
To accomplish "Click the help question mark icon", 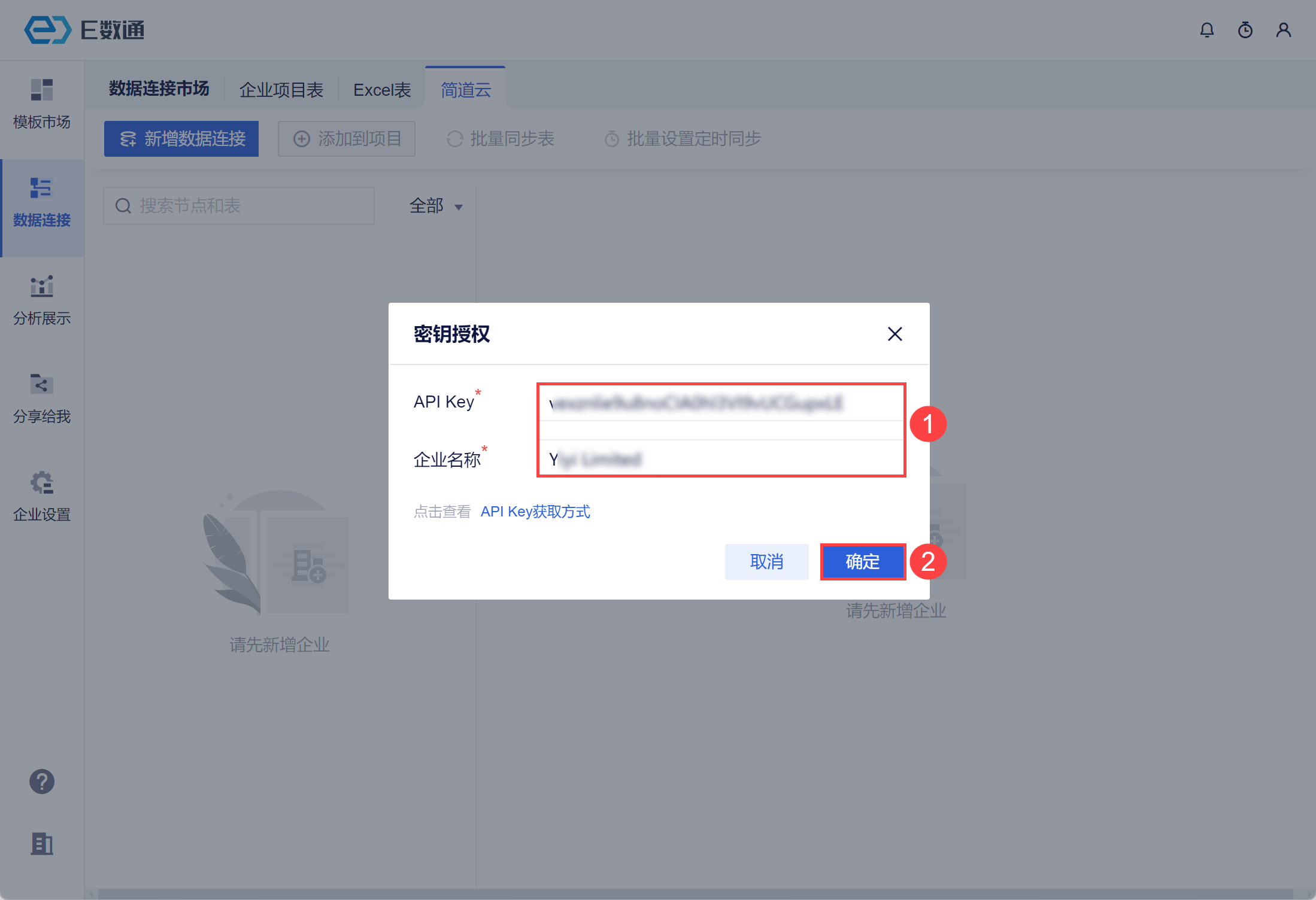I will point(42,782).
